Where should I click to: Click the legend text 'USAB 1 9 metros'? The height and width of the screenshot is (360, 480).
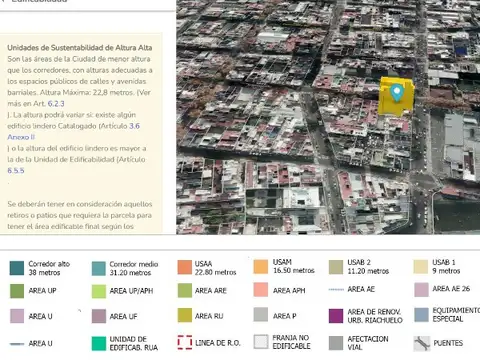(x=446, y=266)
